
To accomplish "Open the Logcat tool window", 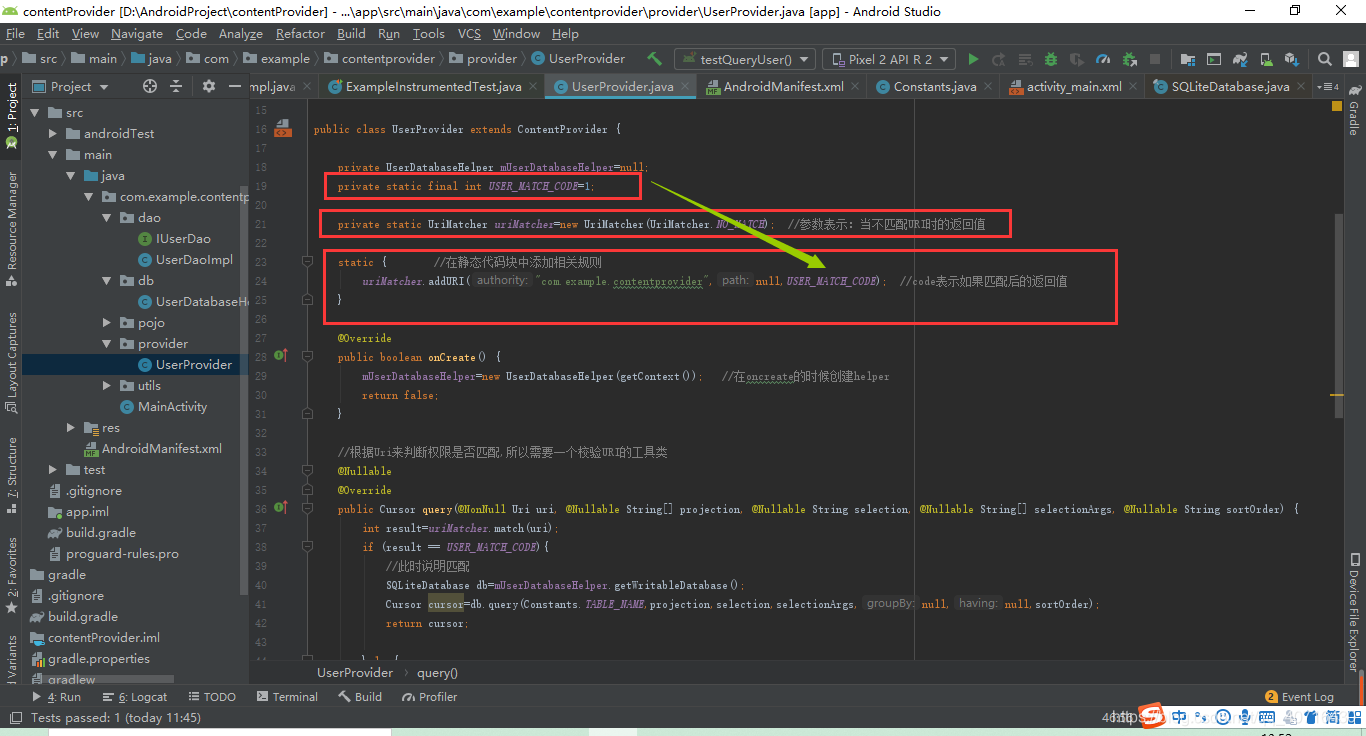I will pyautogui.click(x=136, y=697).
